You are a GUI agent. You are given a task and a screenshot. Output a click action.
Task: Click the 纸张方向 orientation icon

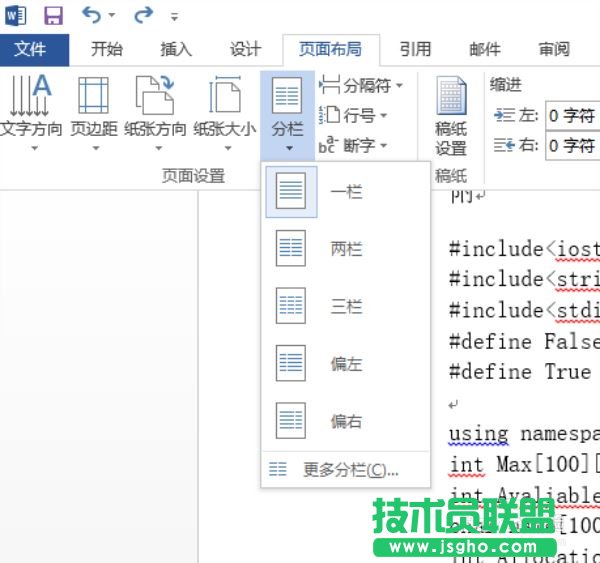(155, 96)
